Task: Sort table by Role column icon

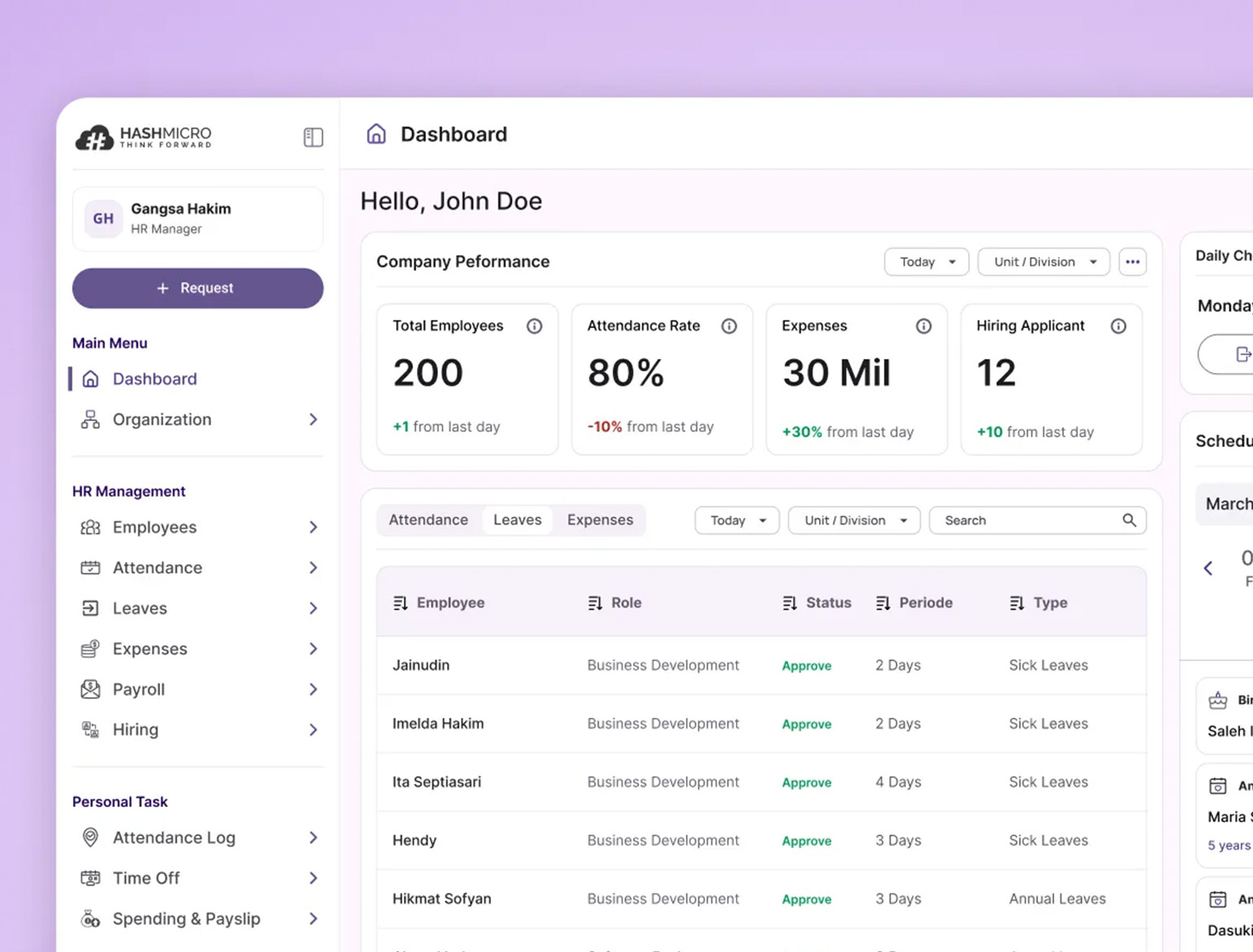Action: point(595,603)
